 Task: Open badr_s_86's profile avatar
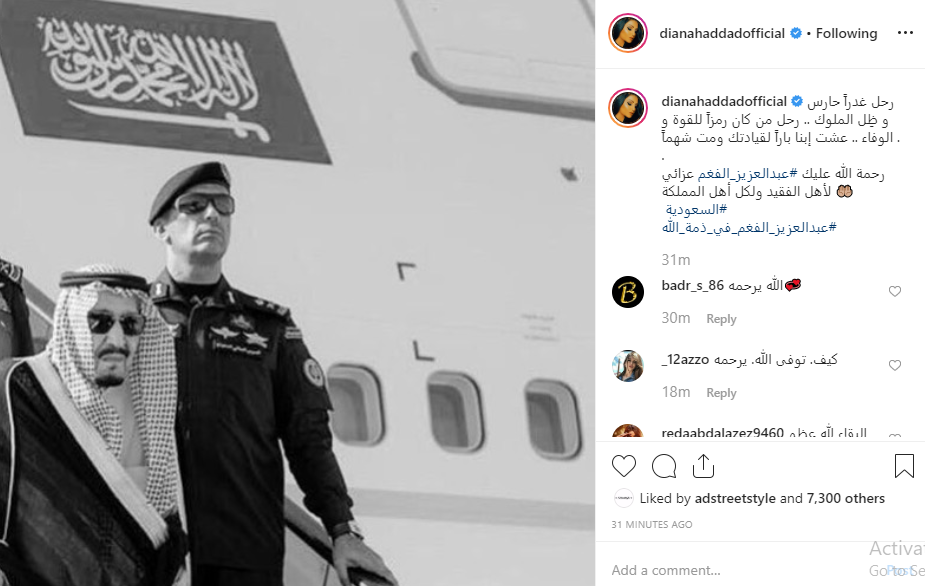coord(628,292)
